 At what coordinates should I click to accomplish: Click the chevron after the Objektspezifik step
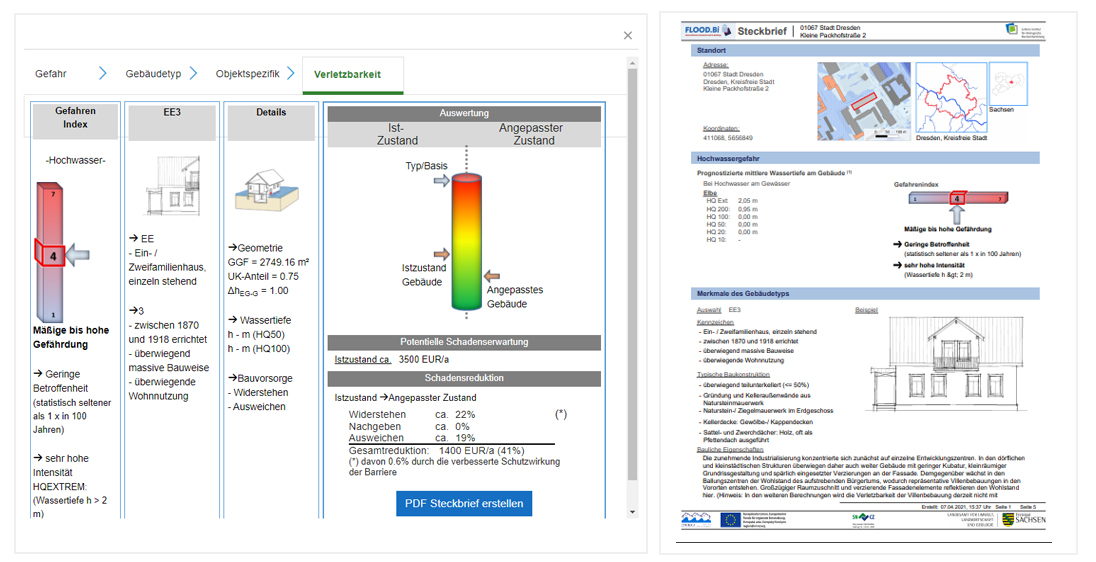[290, 74]
